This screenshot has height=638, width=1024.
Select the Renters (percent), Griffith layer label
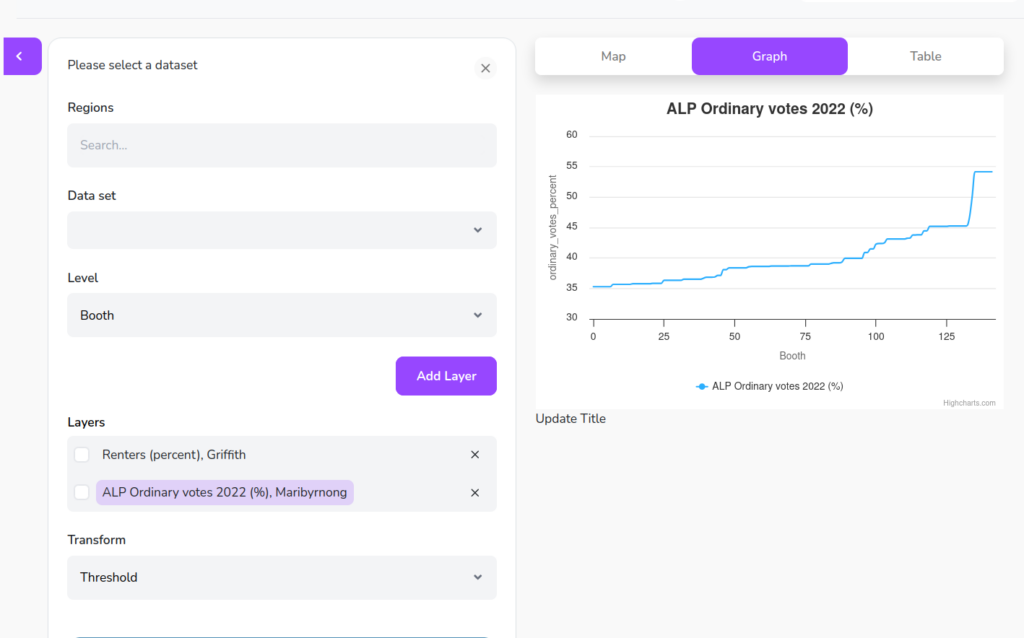(x=173, y=455)
